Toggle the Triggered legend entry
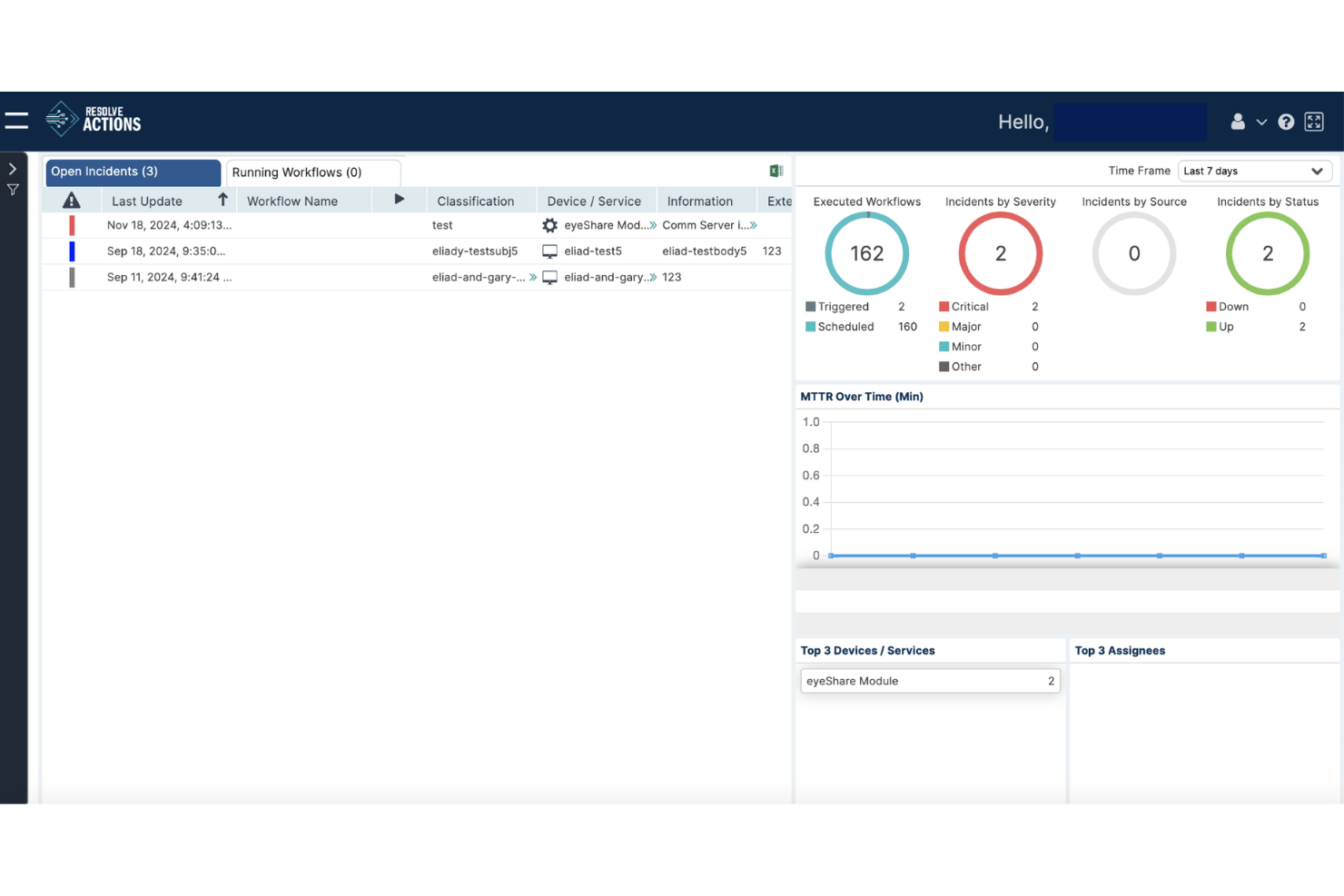This screenshot has height=896, width=1344. [837, 307]
